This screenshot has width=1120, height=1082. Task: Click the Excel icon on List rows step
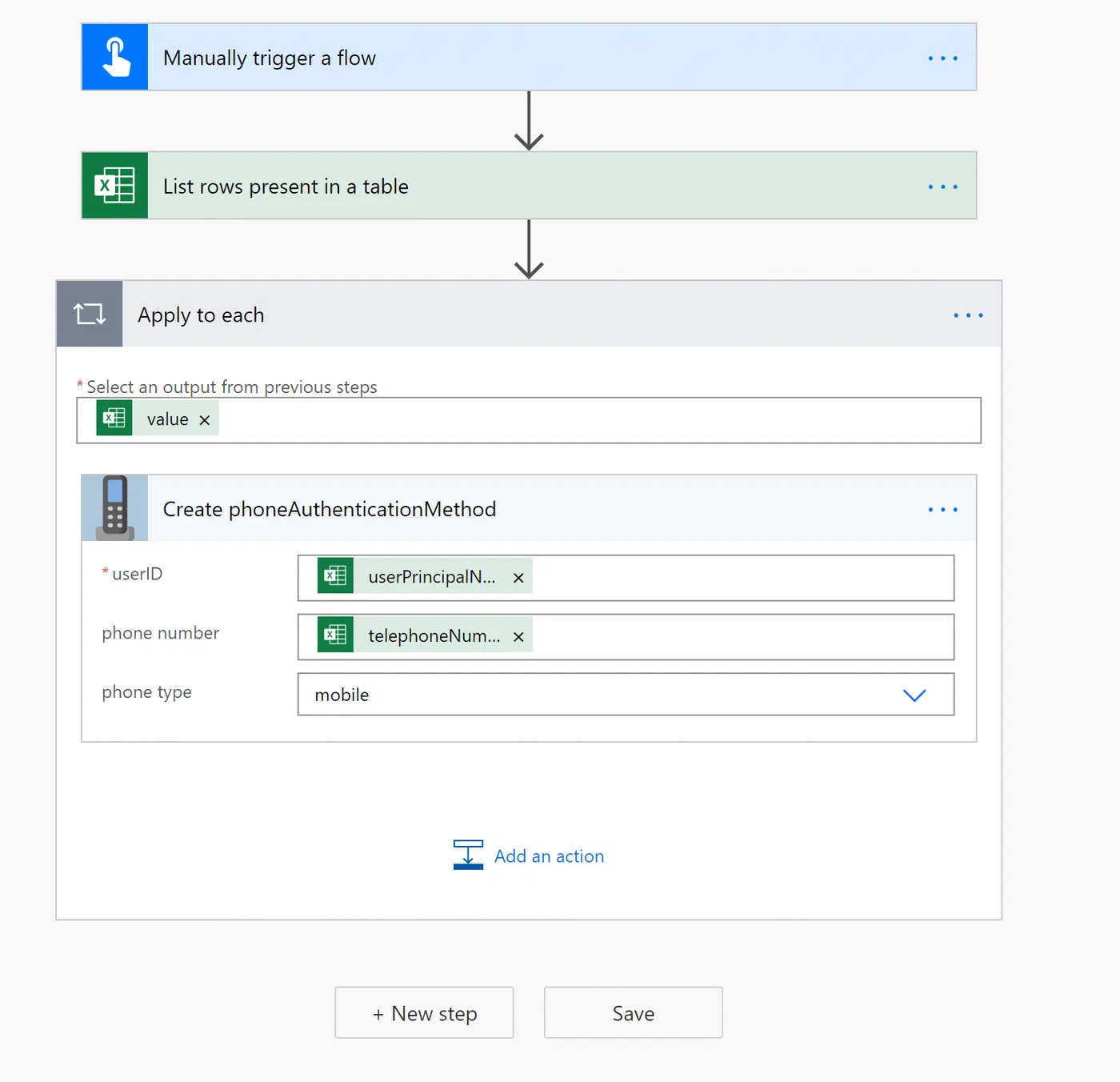[115, 186]
